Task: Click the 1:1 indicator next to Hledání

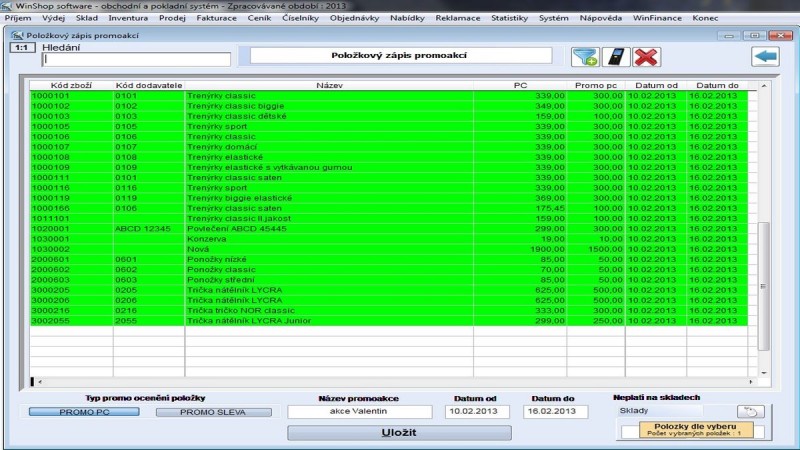Action: (x=19, y=47)
